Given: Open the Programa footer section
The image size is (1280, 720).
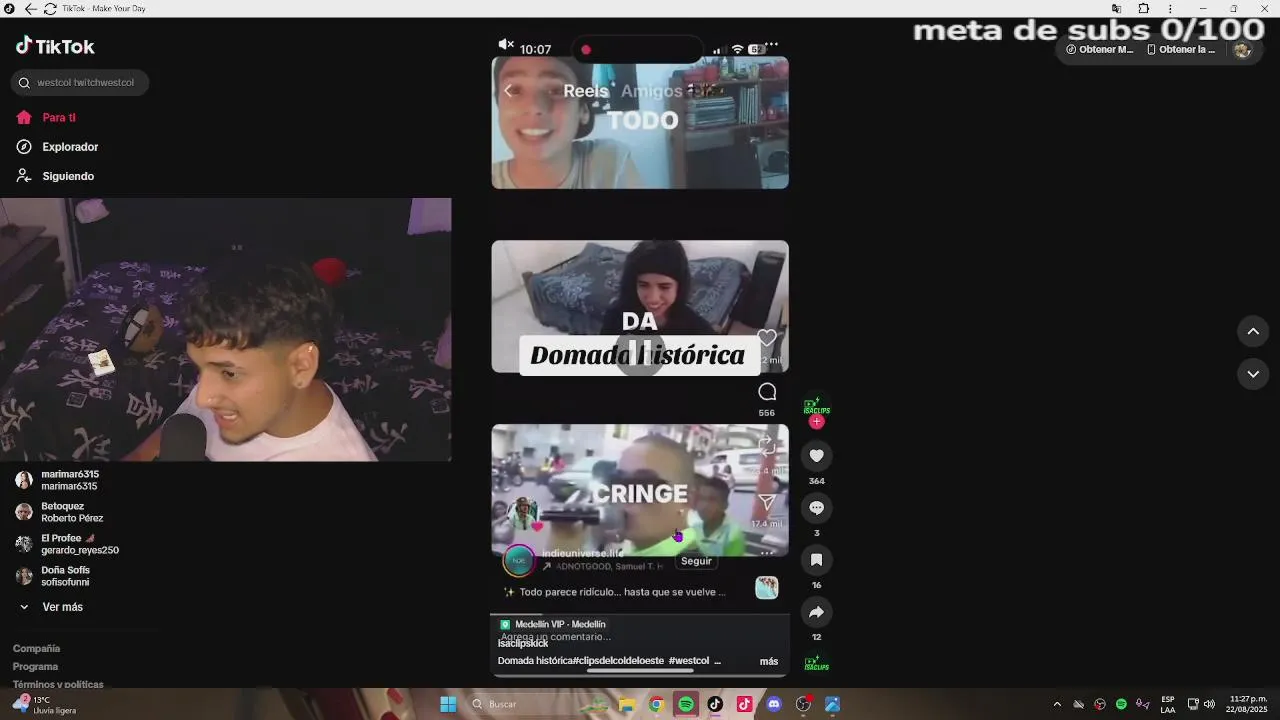Looking at the screenshot, I should [x=35, y=666].
